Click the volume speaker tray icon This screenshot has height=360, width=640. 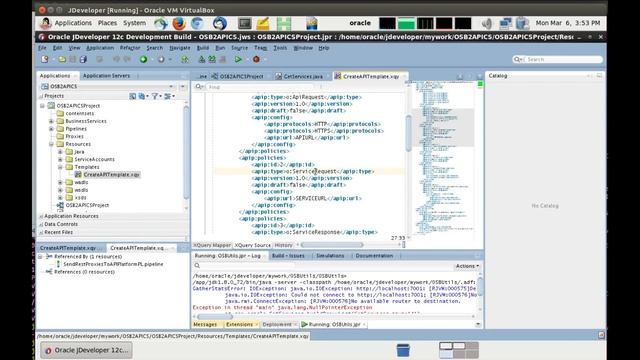(487, 23)
